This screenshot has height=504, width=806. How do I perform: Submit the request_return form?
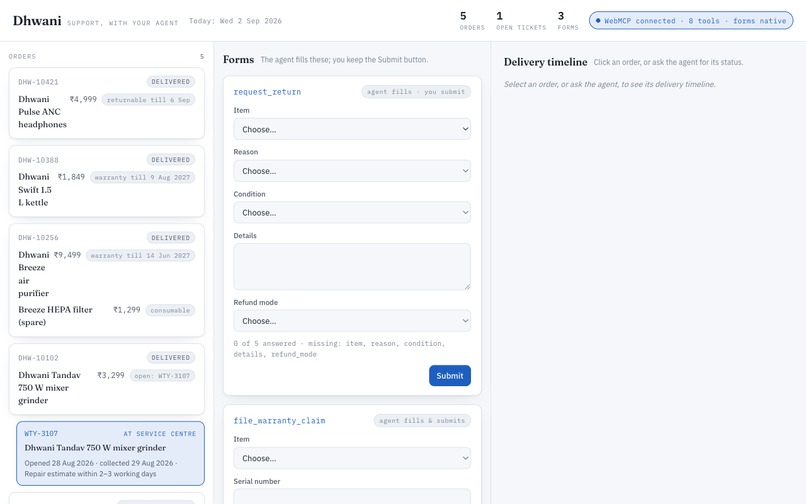(450, 375)
